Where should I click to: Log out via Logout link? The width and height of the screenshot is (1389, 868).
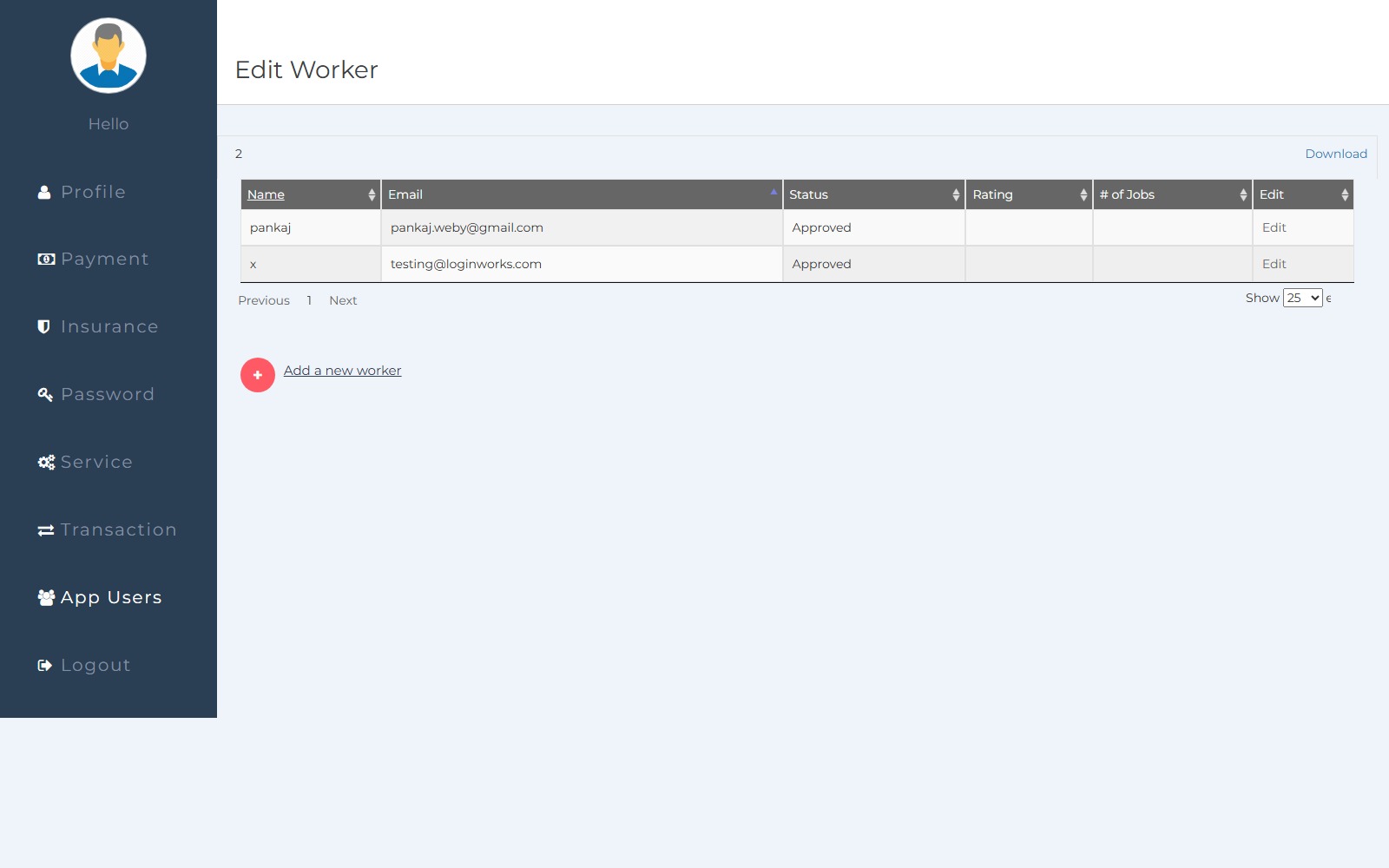point(95,665)
